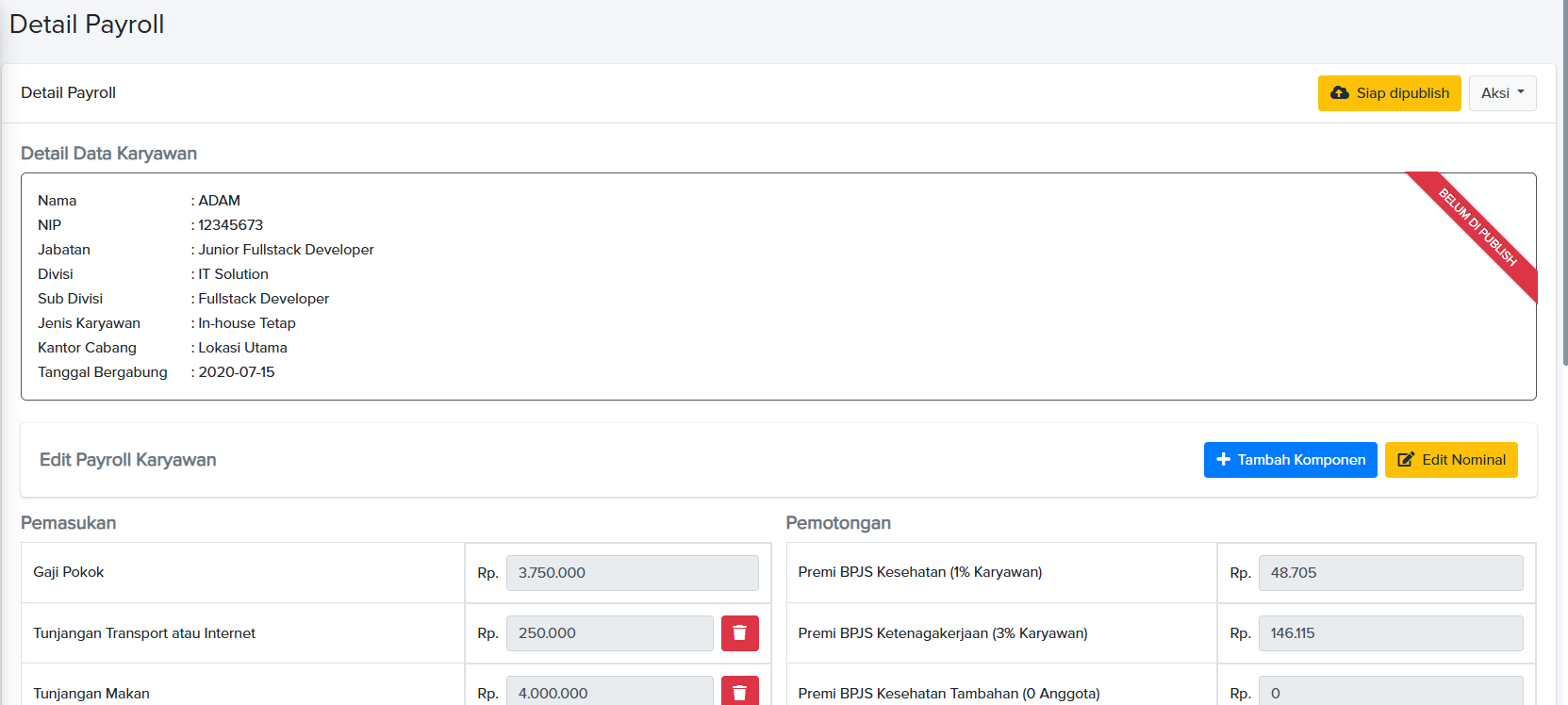Click the pencil edit icon on Edit Nominal
This screenshot has width=1568, height=705.
click(x=1405, y=460)
